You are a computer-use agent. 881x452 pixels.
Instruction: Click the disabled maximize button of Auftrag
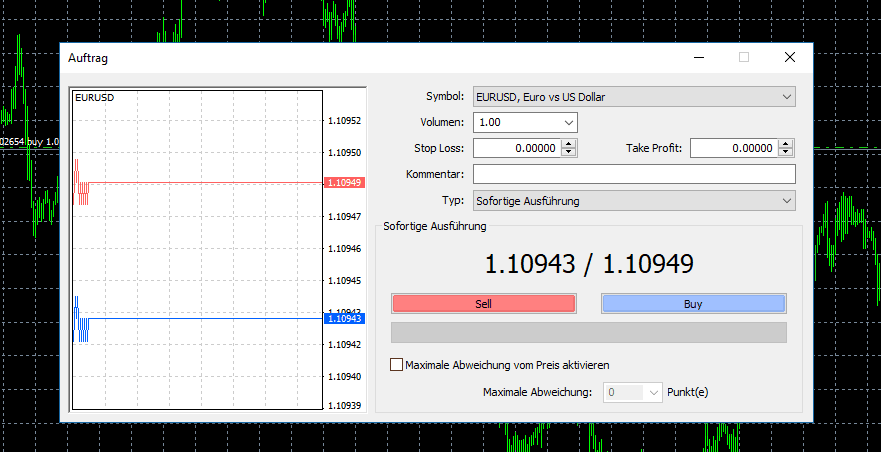coord(744,57)
